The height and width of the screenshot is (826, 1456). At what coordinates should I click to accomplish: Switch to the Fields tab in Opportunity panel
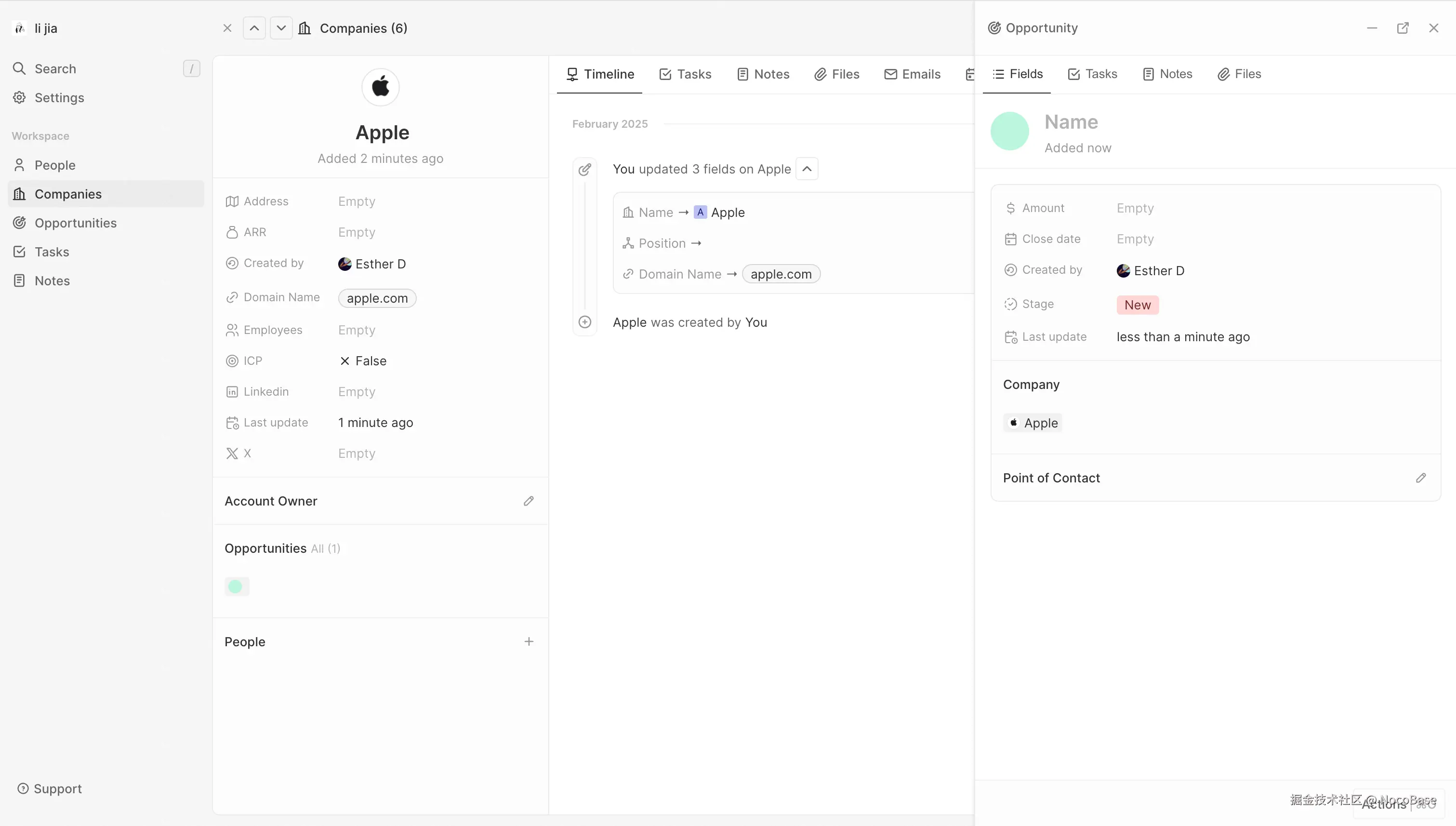click(1018, 74)
